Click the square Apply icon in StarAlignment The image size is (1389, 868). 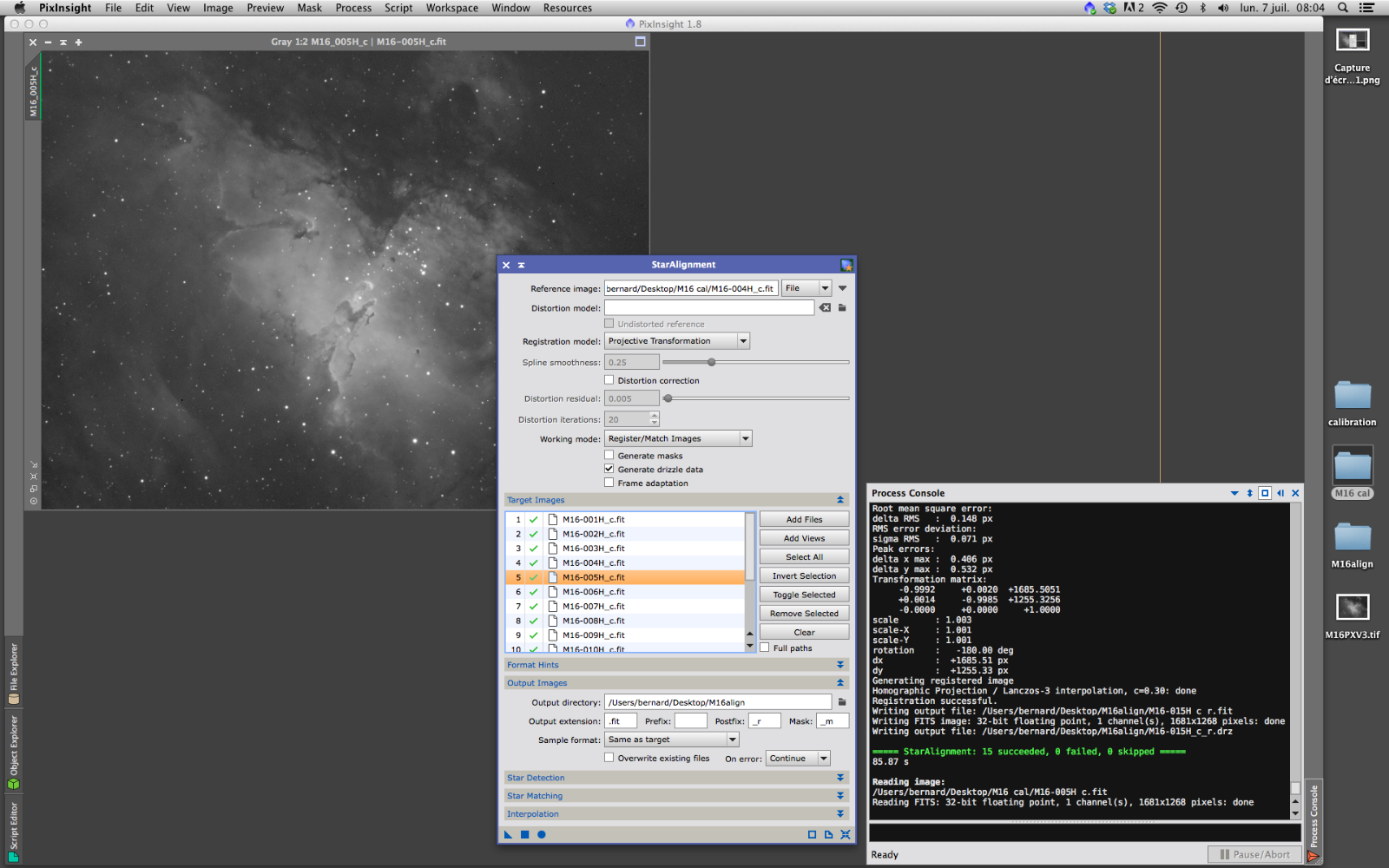[524, 835]
